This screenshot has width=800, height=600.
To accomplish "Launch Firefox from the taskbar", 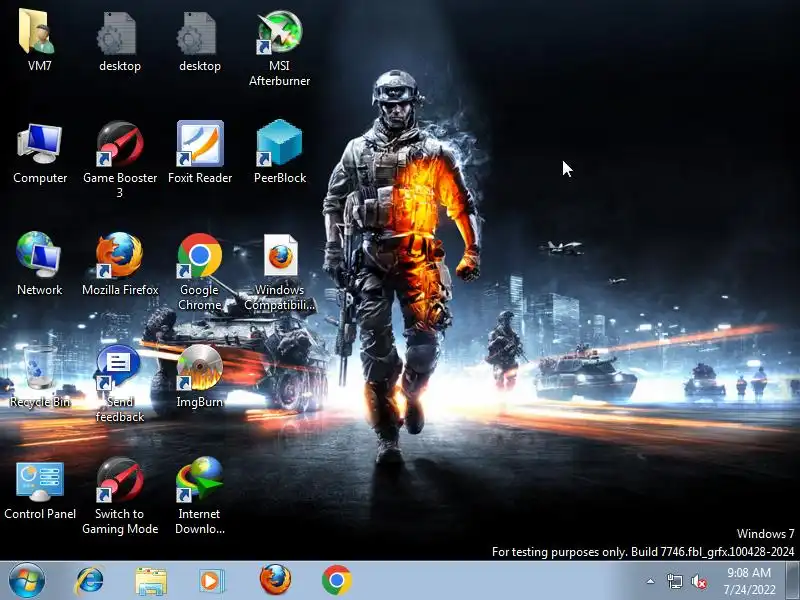I will 275,580.
